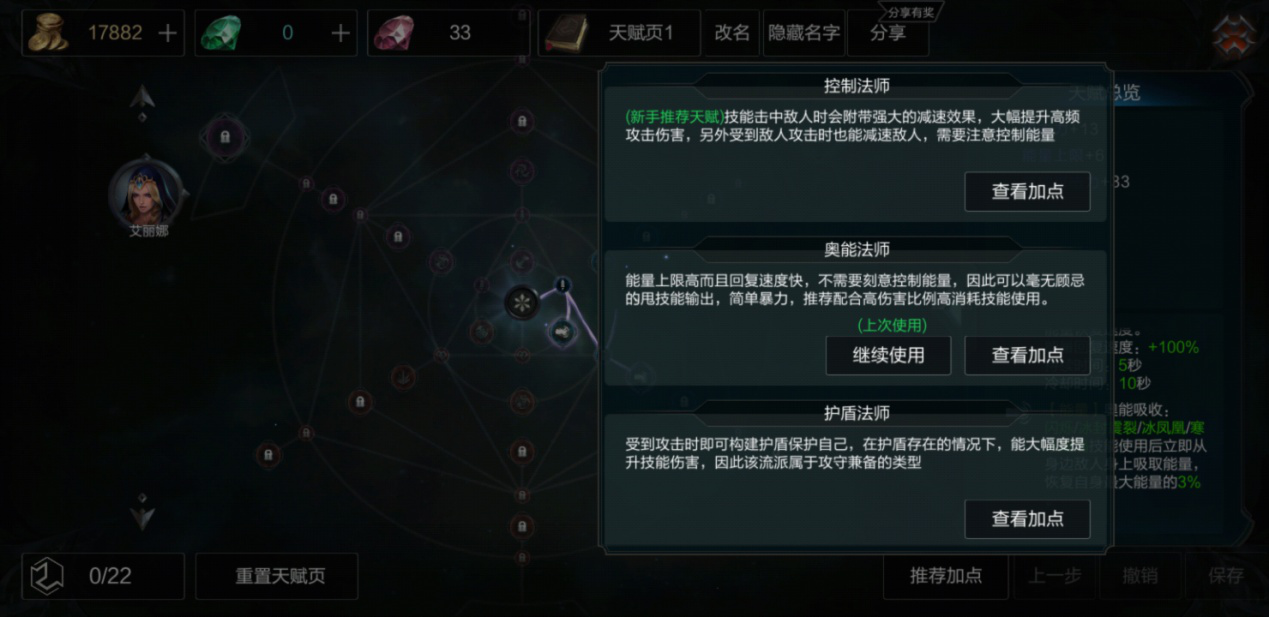Viewport: 1269px width, 617px height.
Task: Click the 改名 rename button
Action: pos(732,33)
